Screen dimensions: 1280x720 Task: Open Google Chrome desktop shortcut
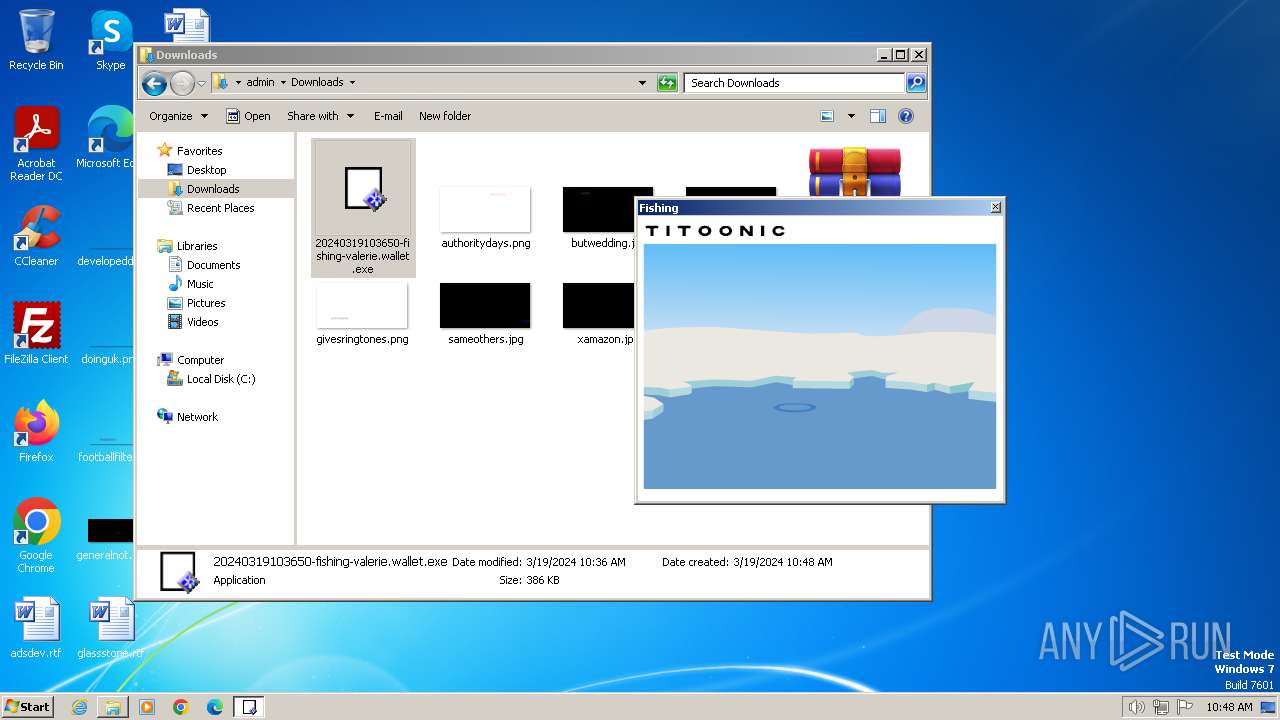coord(36,536)
